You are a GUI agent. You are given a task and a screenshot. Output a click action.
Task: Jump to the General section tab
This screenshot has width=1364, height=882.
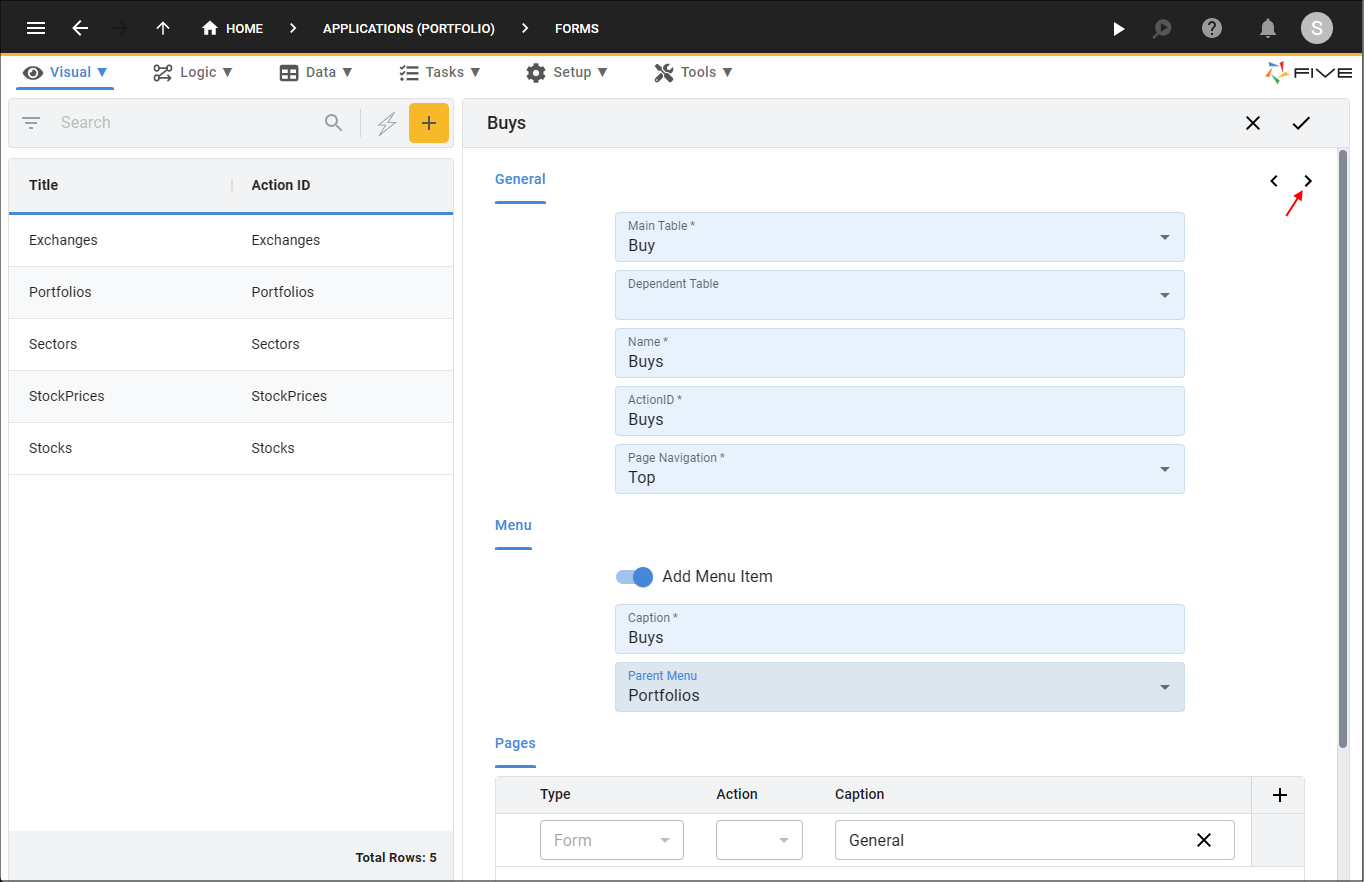point(520,180)
